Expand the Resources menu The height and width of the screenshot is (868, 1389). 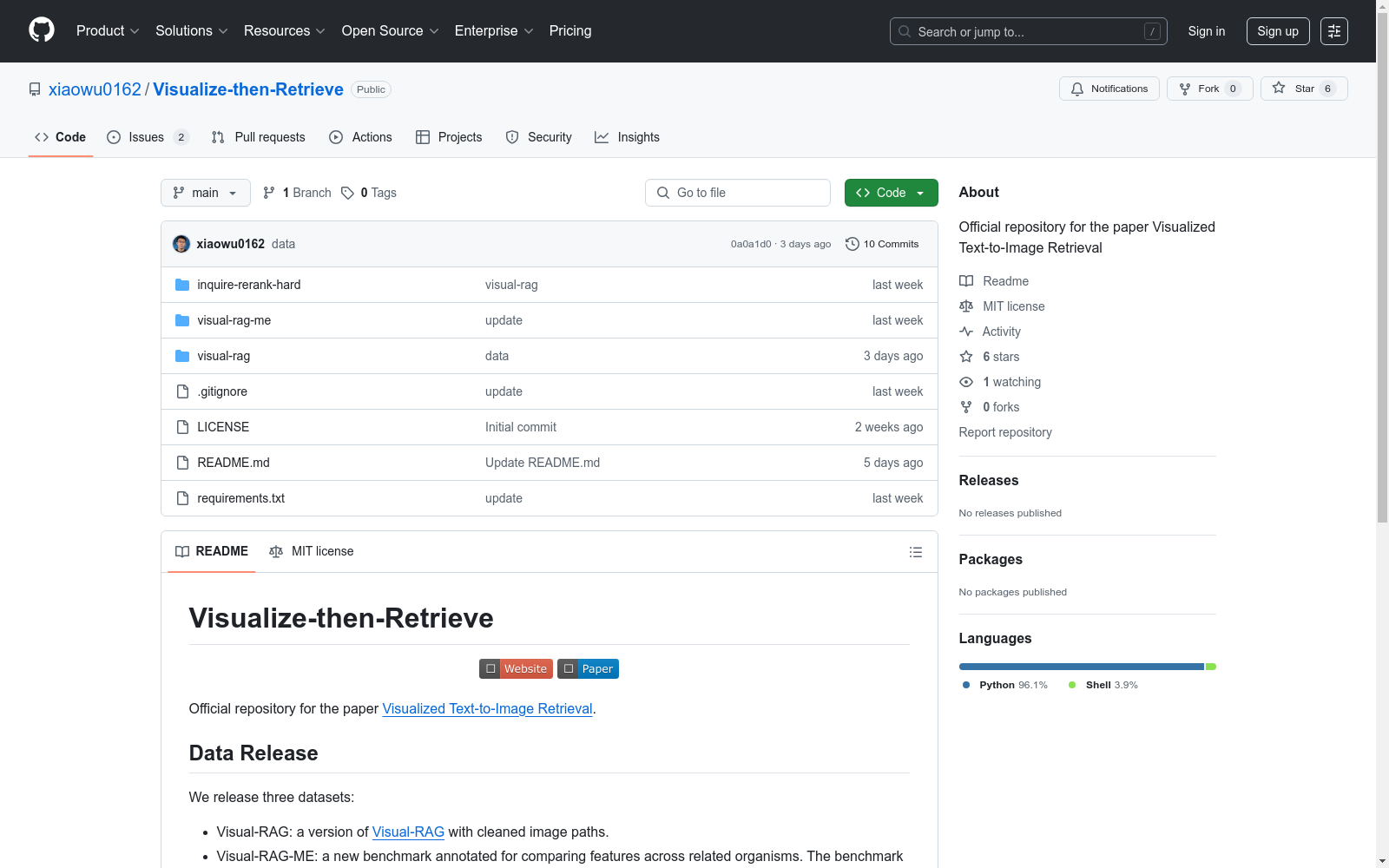(285, 31)
